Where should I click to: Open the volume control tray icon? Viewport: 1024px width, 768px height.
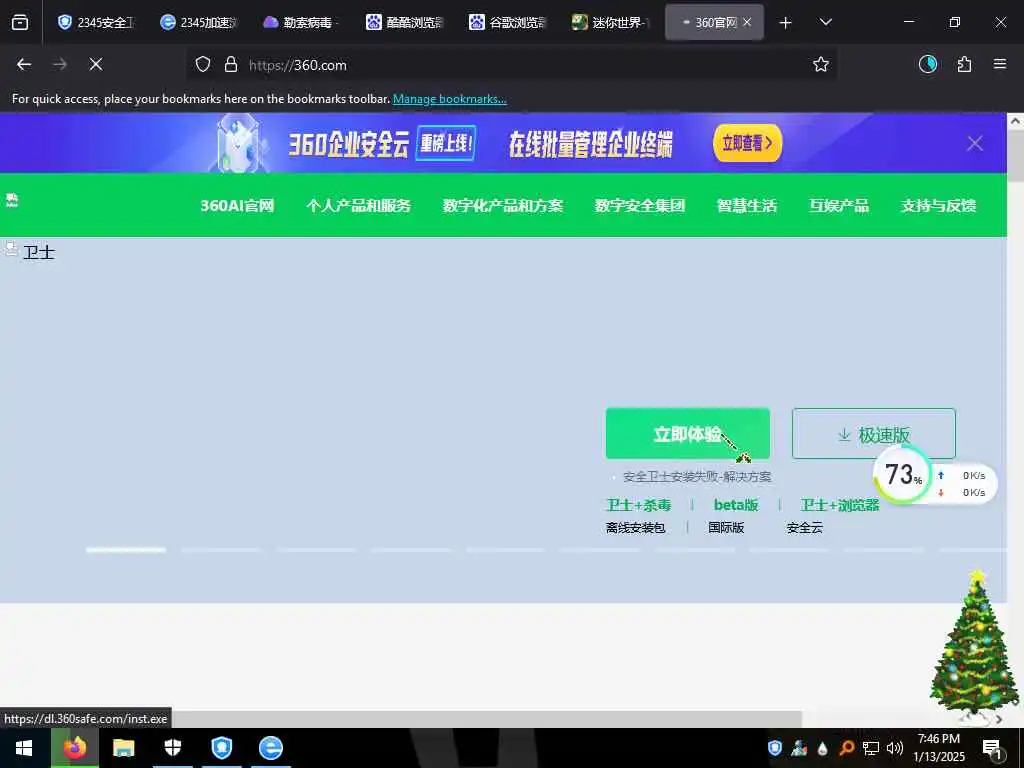[895, 748]
